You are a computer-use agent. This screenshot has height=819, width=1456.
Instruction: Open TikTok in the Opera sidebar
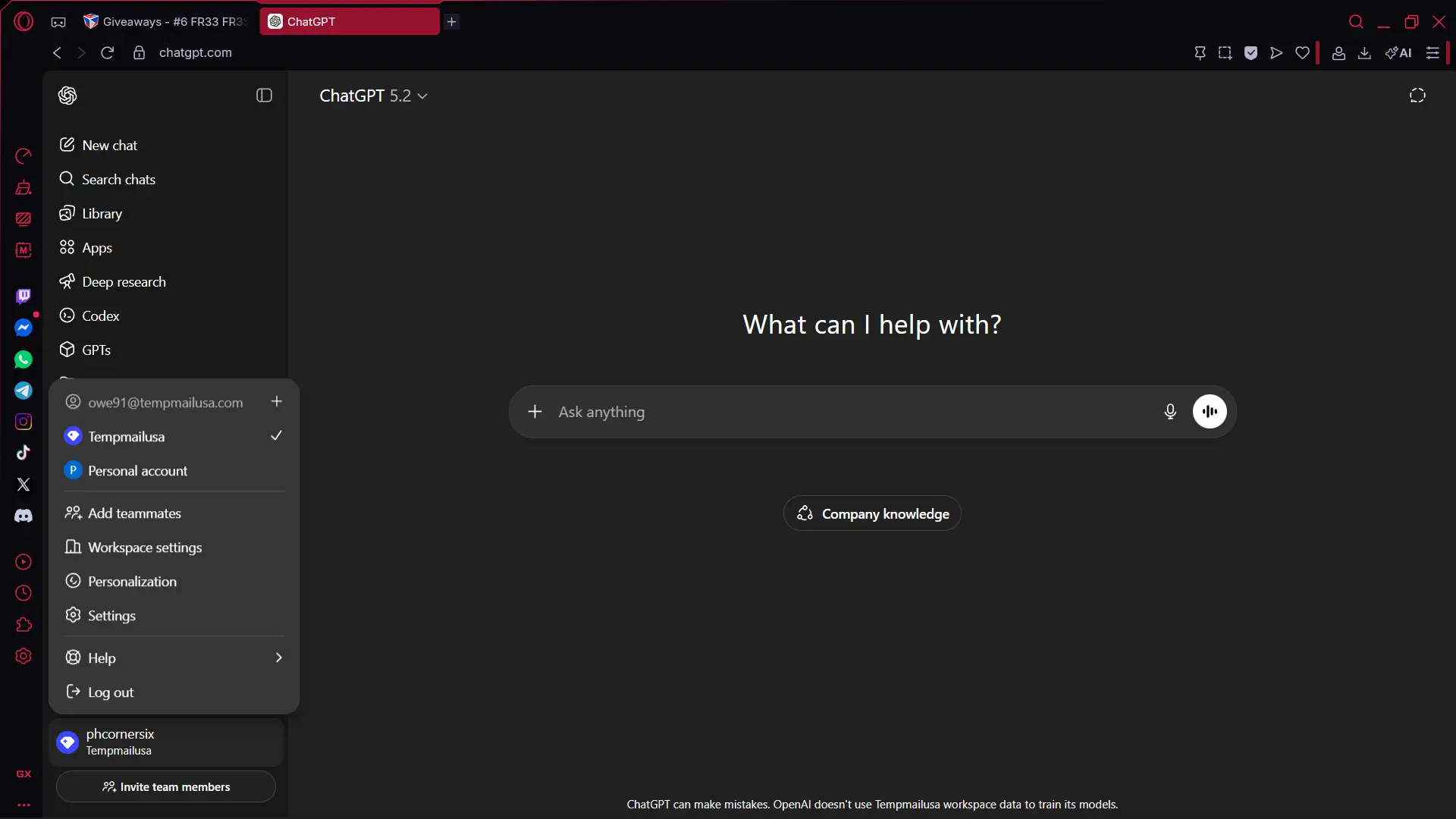pyautogui.click(x=24, y=453)
